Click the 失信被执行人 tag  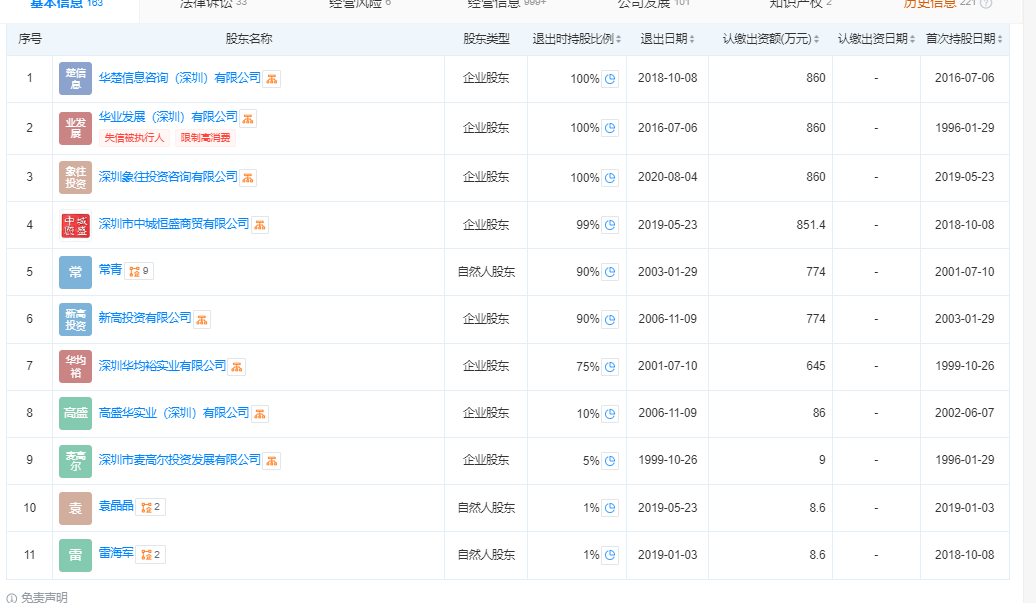pyautogui.click(x=134, y=138)
